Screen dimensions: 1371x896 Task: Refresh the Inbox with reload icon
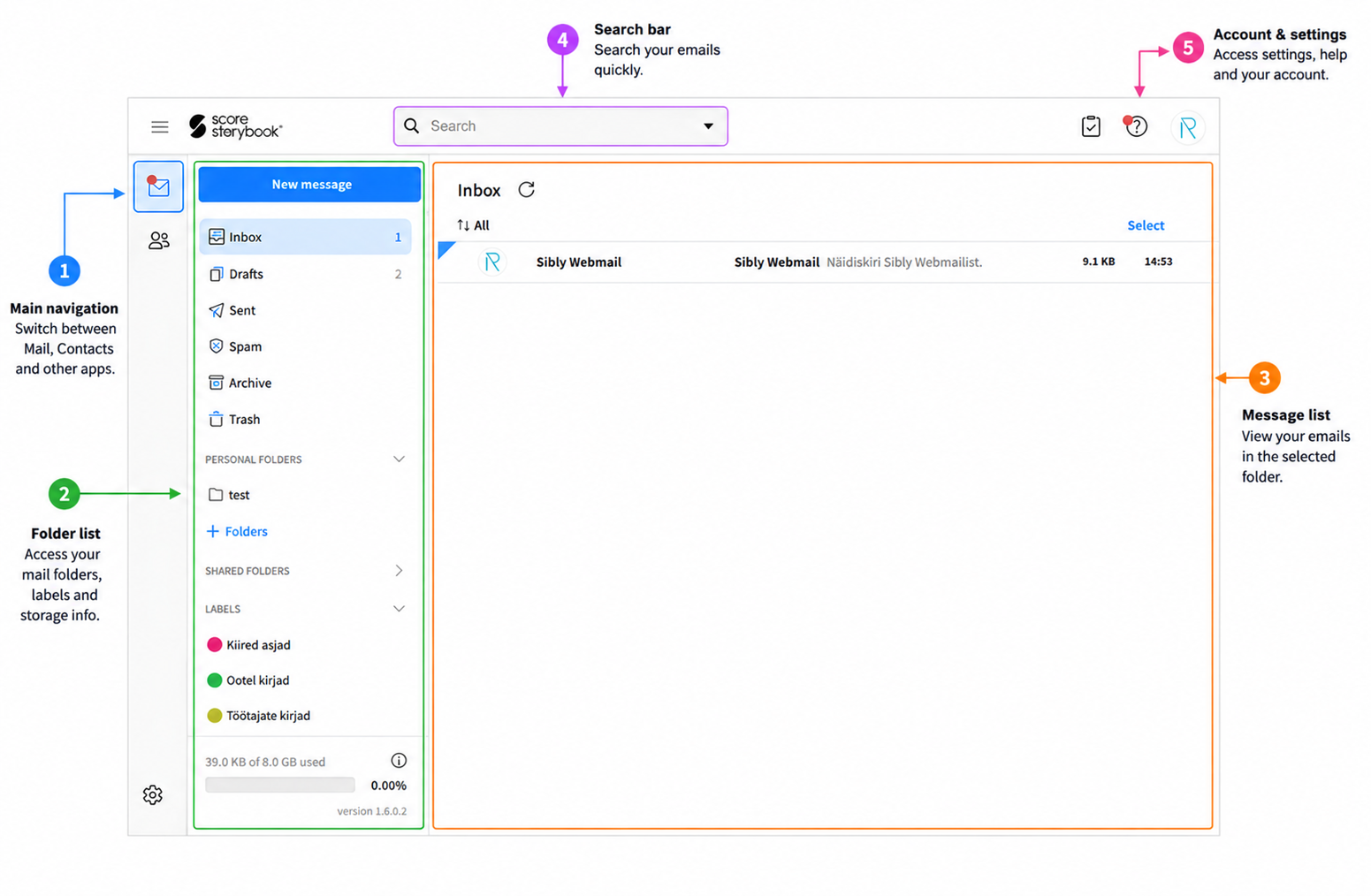527,190
